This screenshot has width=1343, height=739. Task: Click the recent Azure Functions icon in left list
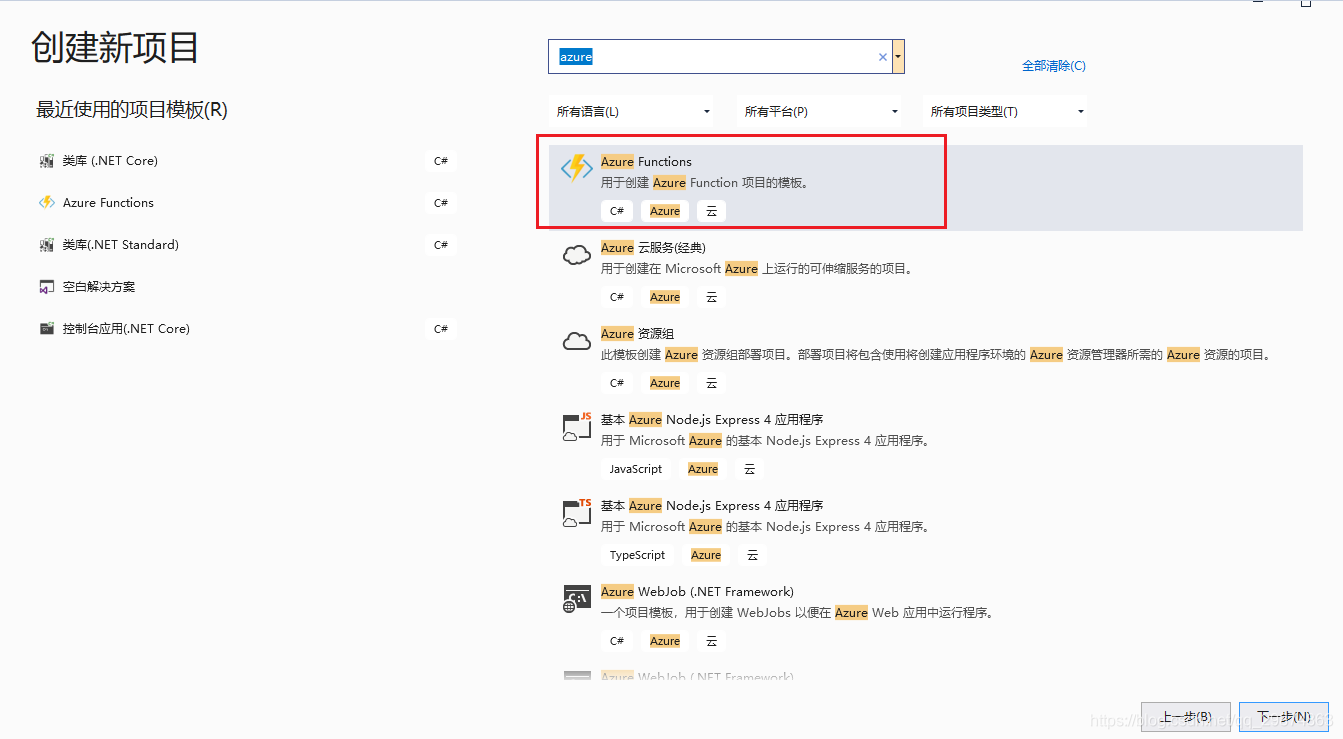(46, 203)
